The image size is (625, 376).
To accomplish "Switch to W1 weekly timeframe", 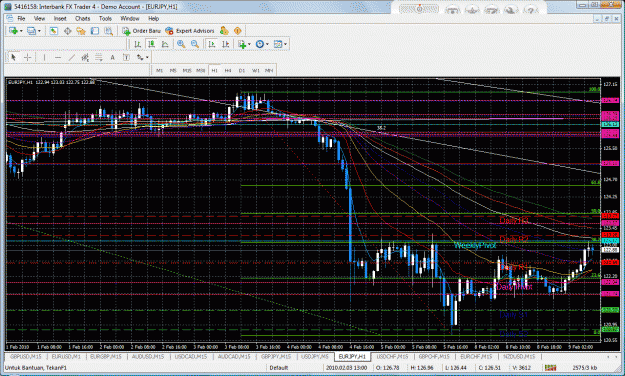I will 256,71.
